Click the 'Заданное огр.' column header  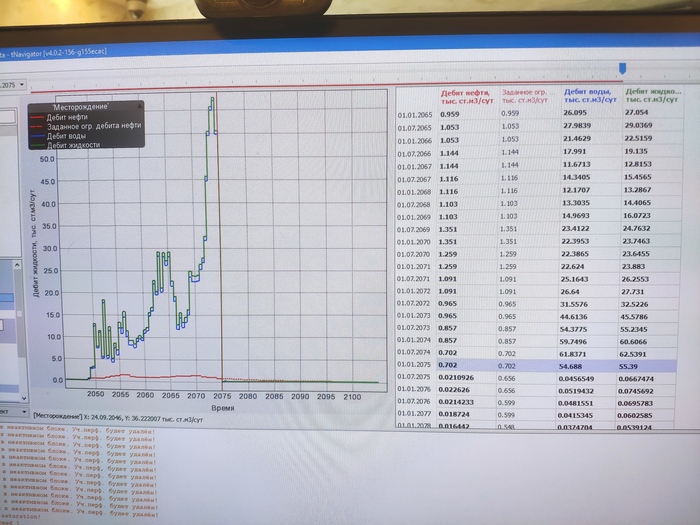[527, 96]
